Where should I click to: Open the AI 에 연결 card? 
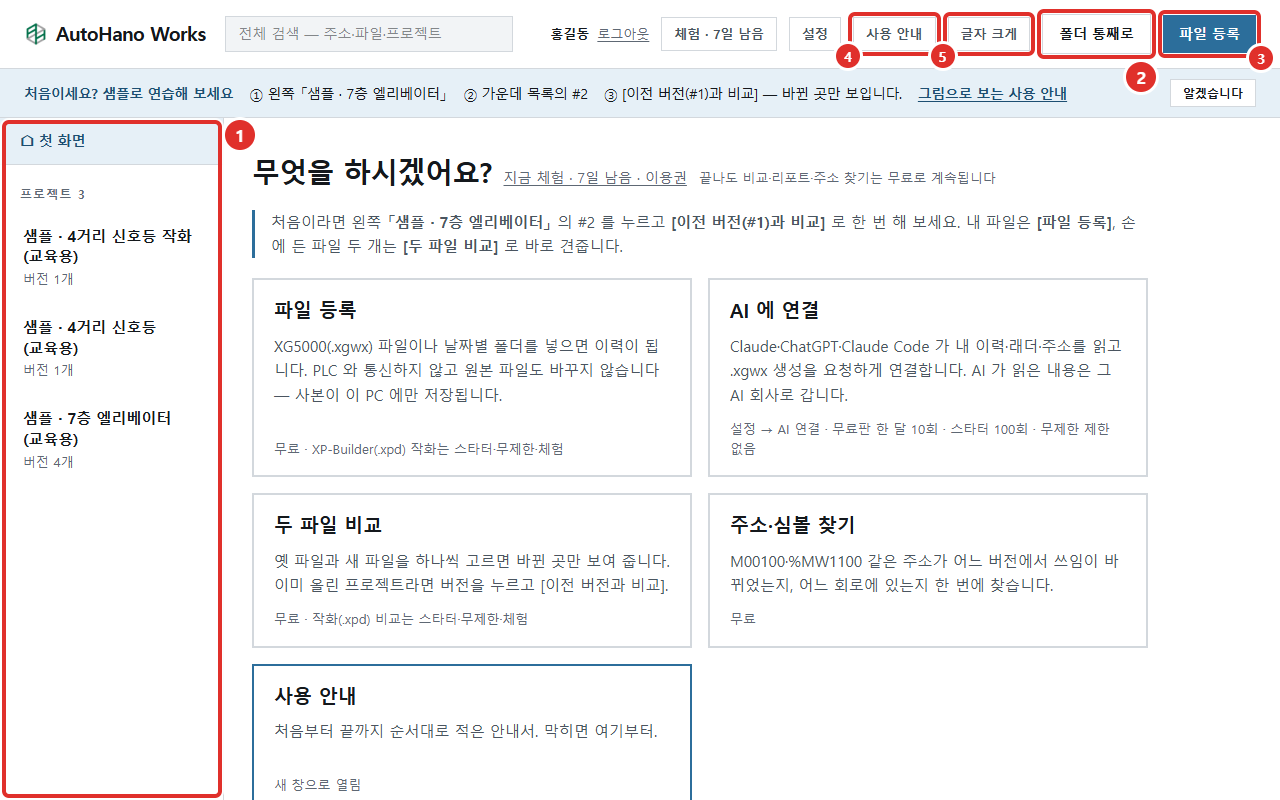[x=928, y=377]
